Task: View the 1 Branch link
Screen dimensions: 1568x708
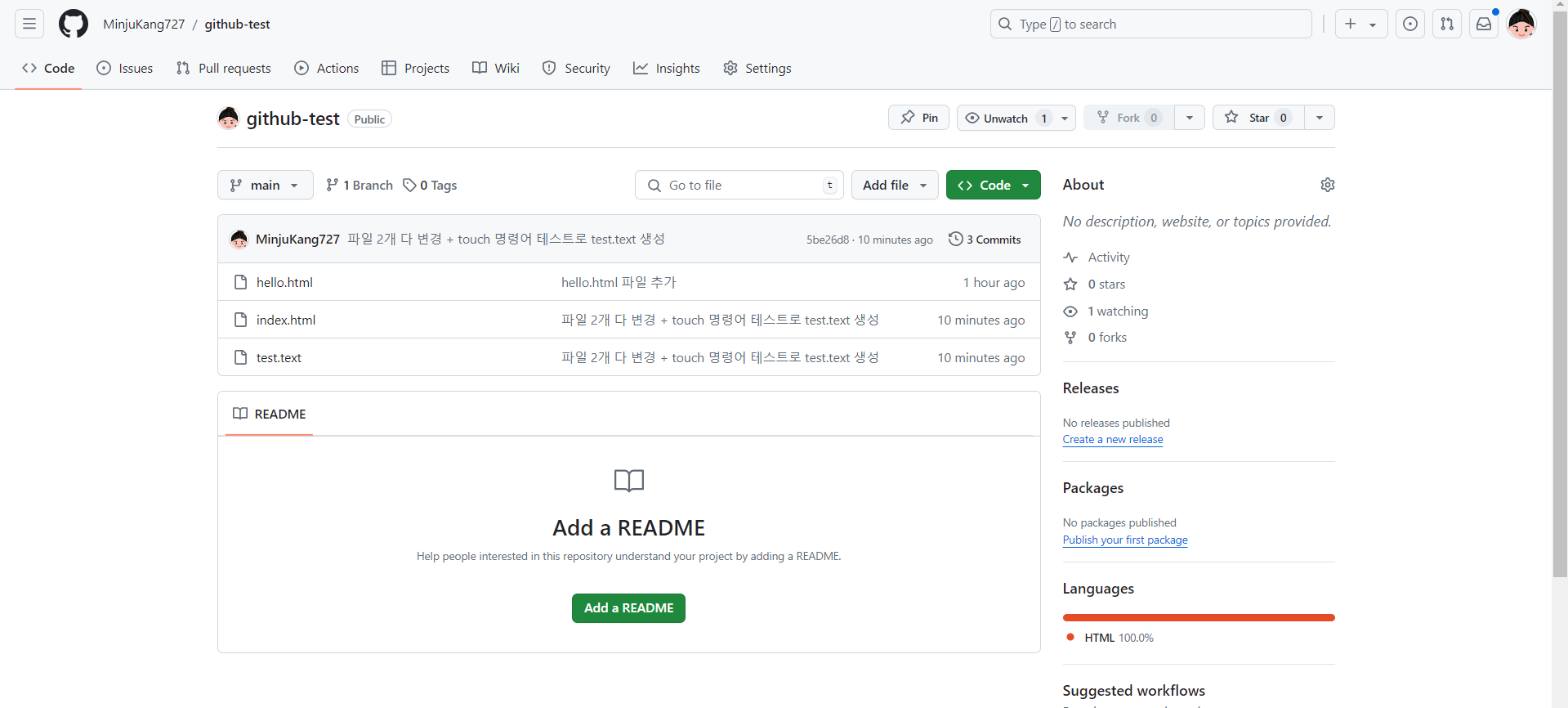Action: [359, 185]
